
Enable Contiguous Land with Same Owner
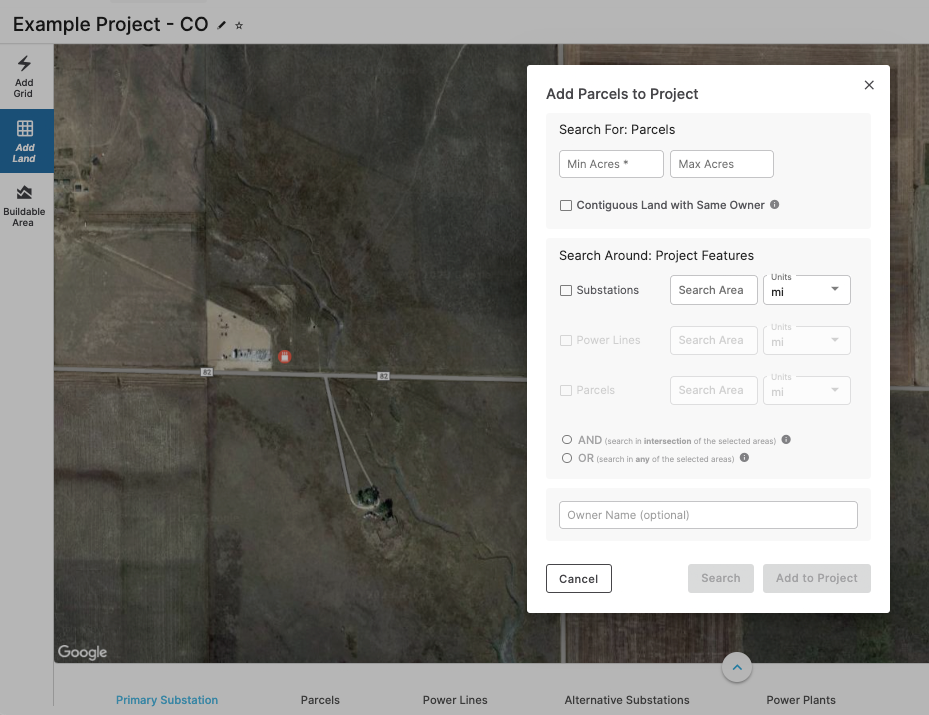[566, 205]
